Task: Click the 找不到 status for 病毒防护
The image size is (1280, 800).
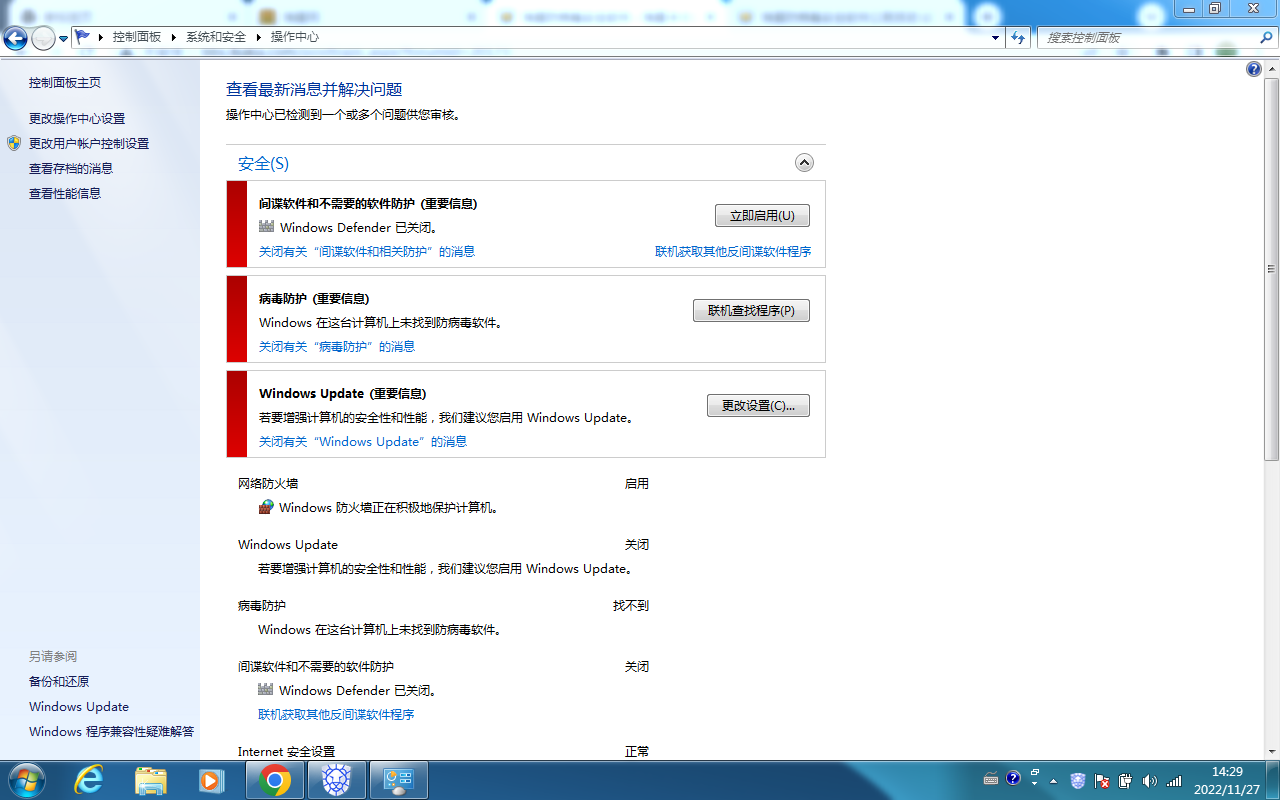Action: click(631, 606)
